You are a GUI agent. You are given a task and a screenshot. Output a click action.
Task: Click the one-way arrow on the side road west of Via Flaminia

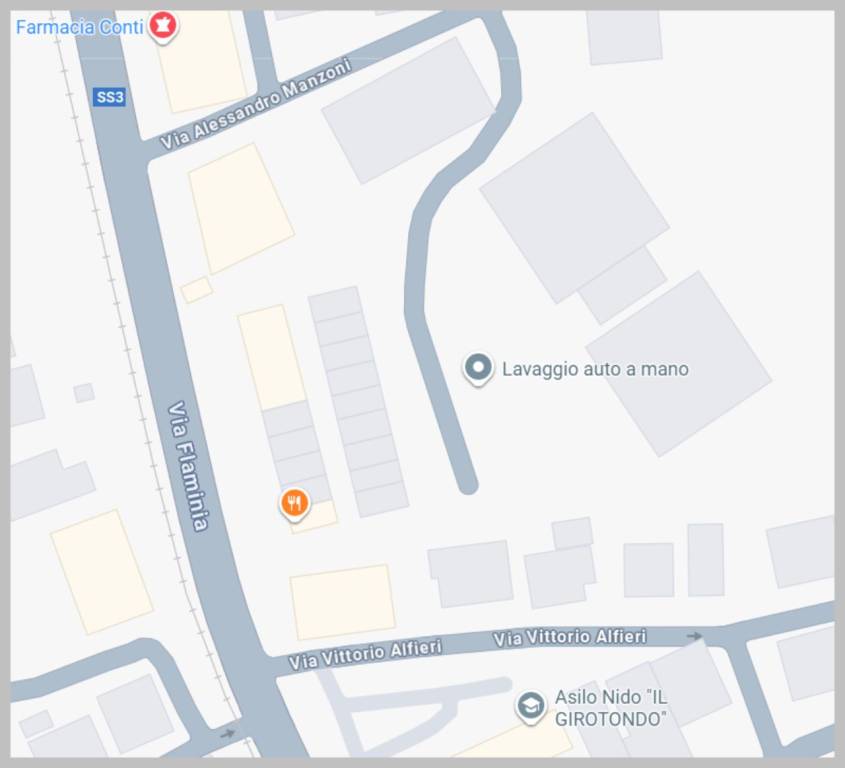pyautogui.click(x=228, y=734)
